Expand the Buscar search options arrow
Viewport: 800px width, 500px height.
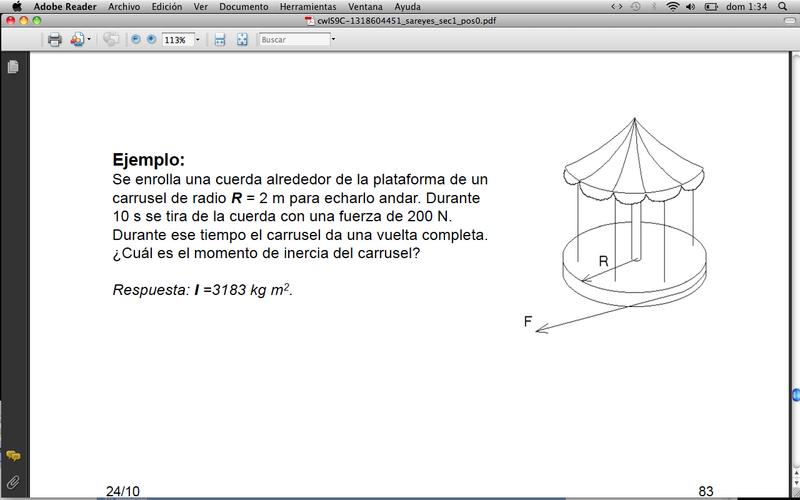point(333,40)
